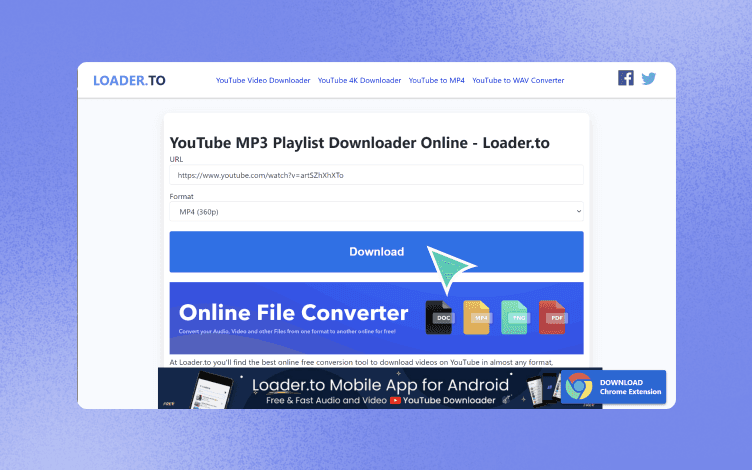752x470 pixels.
Task: Click the Chrome logo icon
Action: point(579,387)
